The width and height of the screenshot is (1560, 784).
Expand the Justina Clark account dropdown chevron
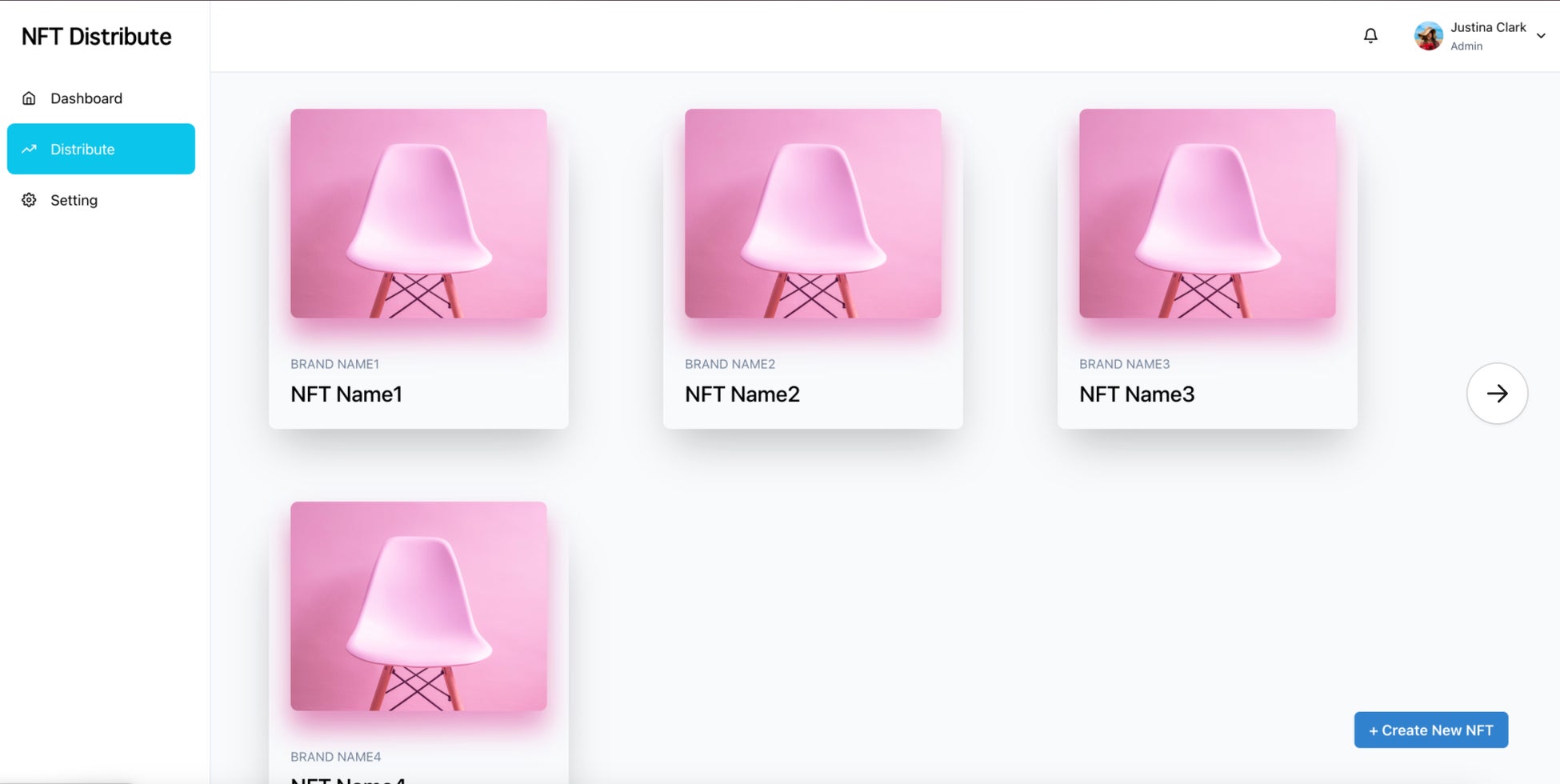[1541, 36]
